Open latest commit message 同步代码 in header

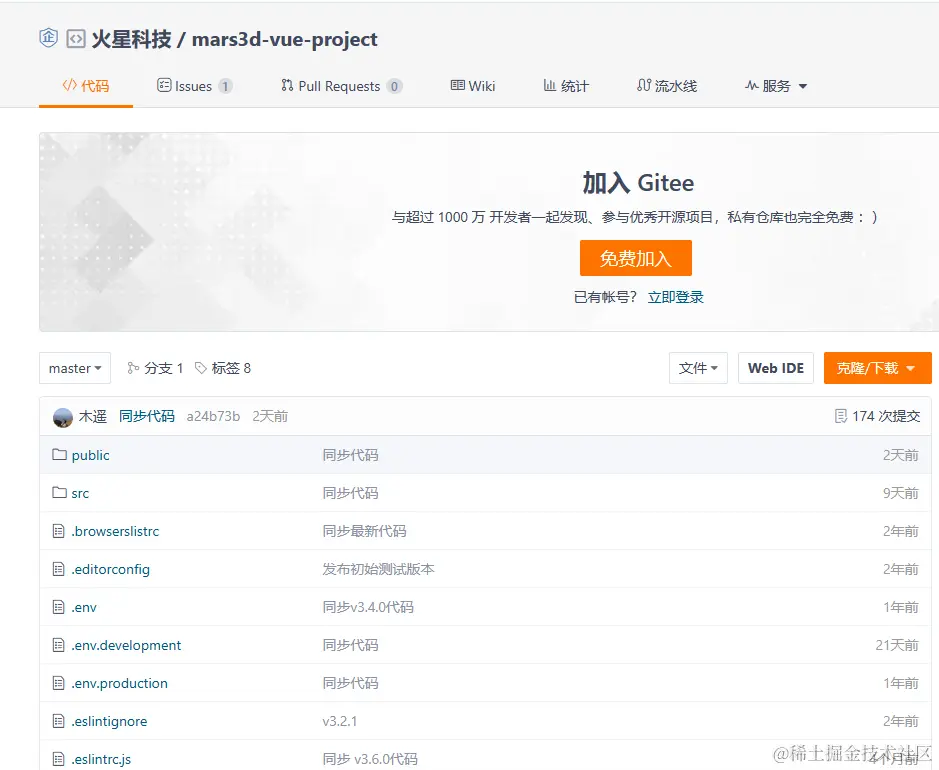pyautogui.click(x=147, y=417)
